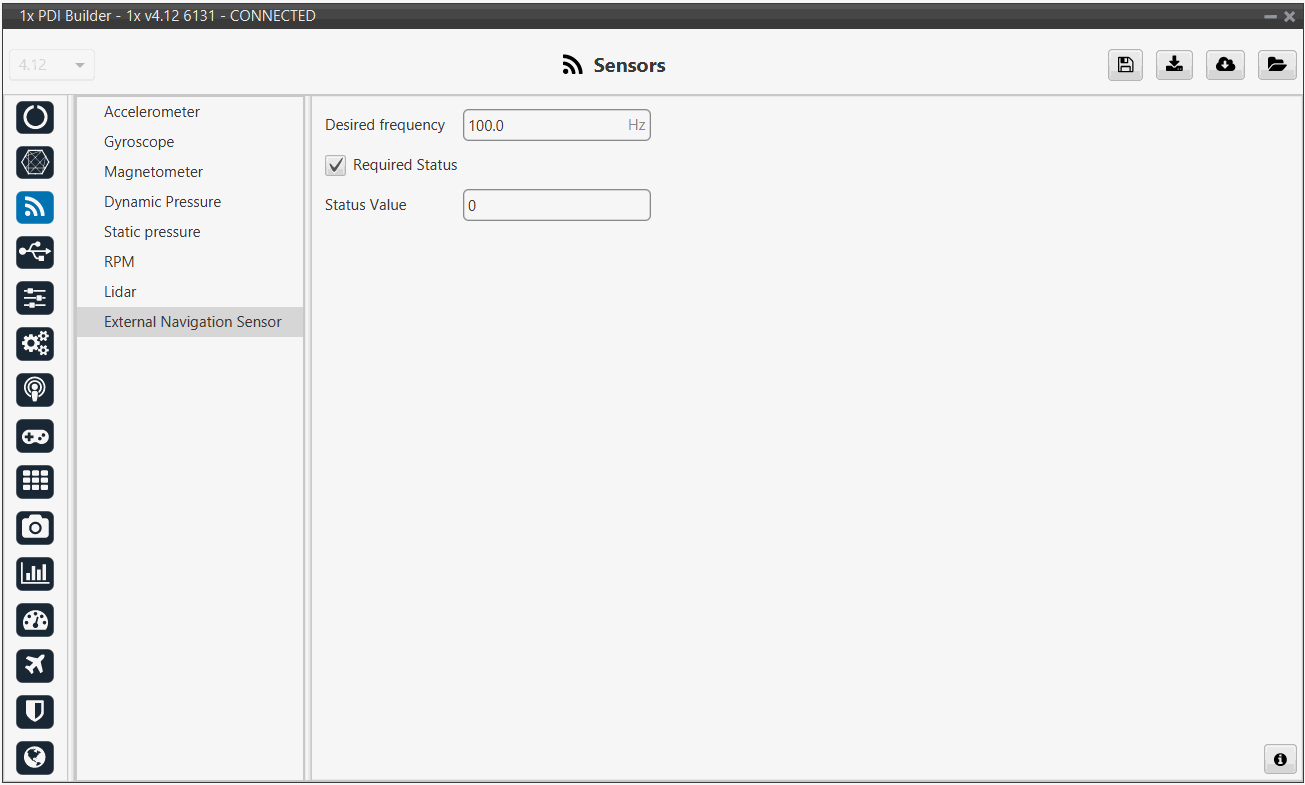Viewport: 1305px width, 785px height.
Task: Select Accelerometer in the sensor list
Action: pos(152,112)
